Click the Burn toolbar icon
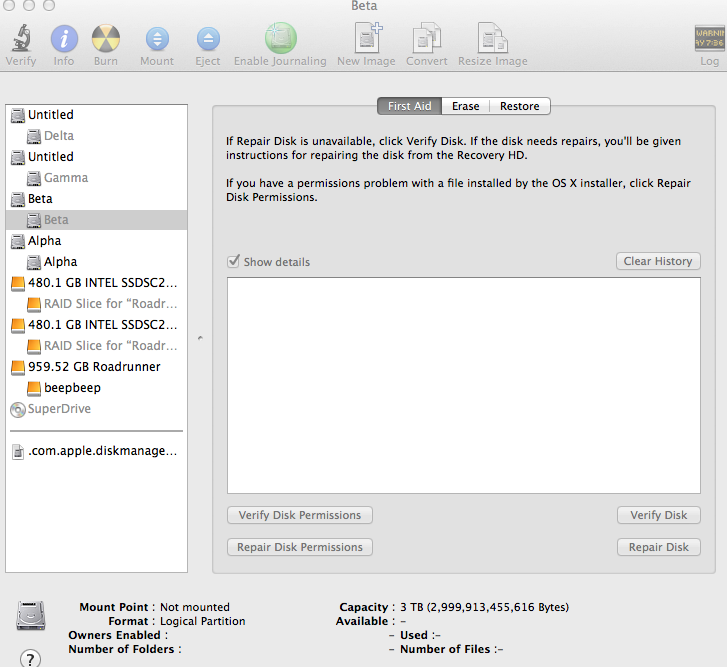 coord(106,38)
